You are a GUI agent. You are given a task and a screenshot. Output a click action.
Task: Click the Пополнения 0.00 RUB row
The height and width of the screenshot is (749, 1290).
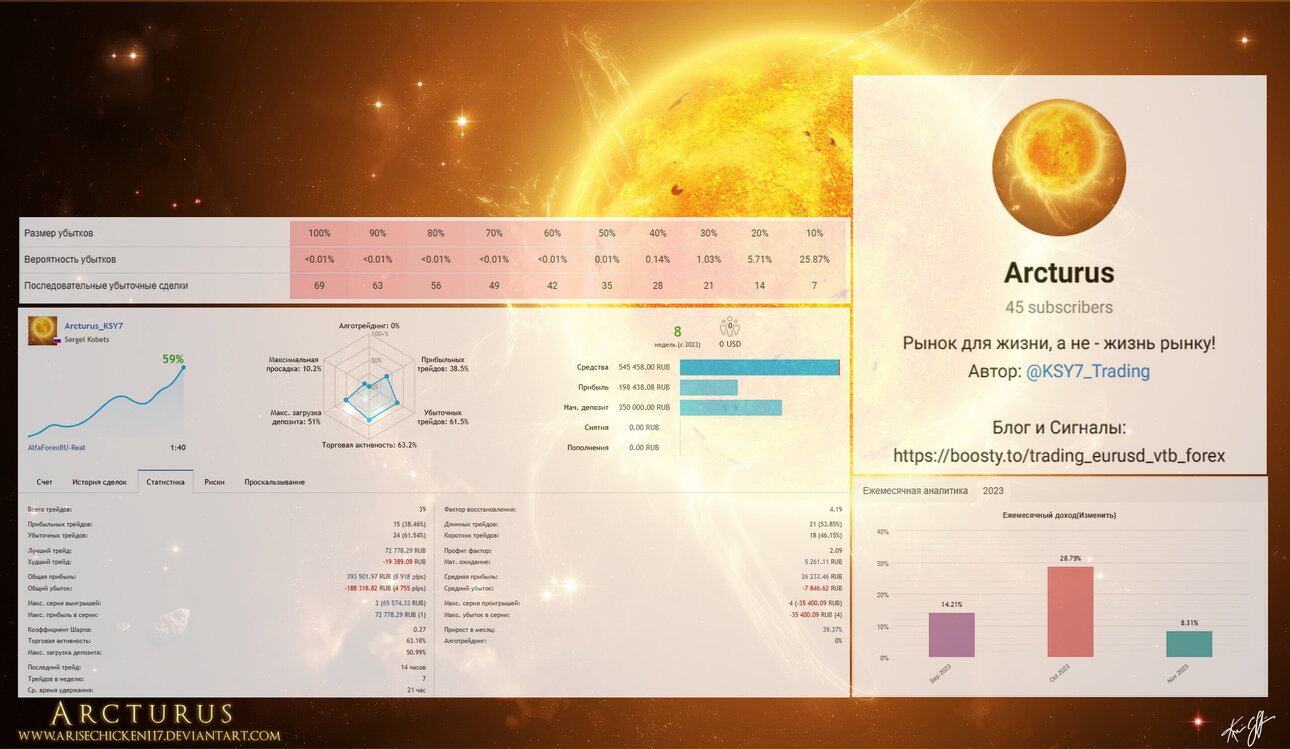[x=613, y=447]
